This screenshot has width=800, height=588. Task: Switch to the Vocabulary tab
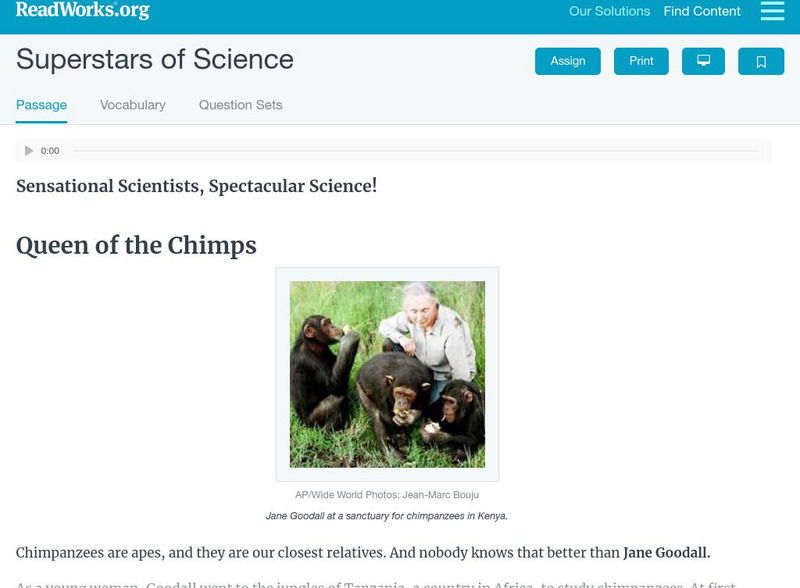pos(133,105)
